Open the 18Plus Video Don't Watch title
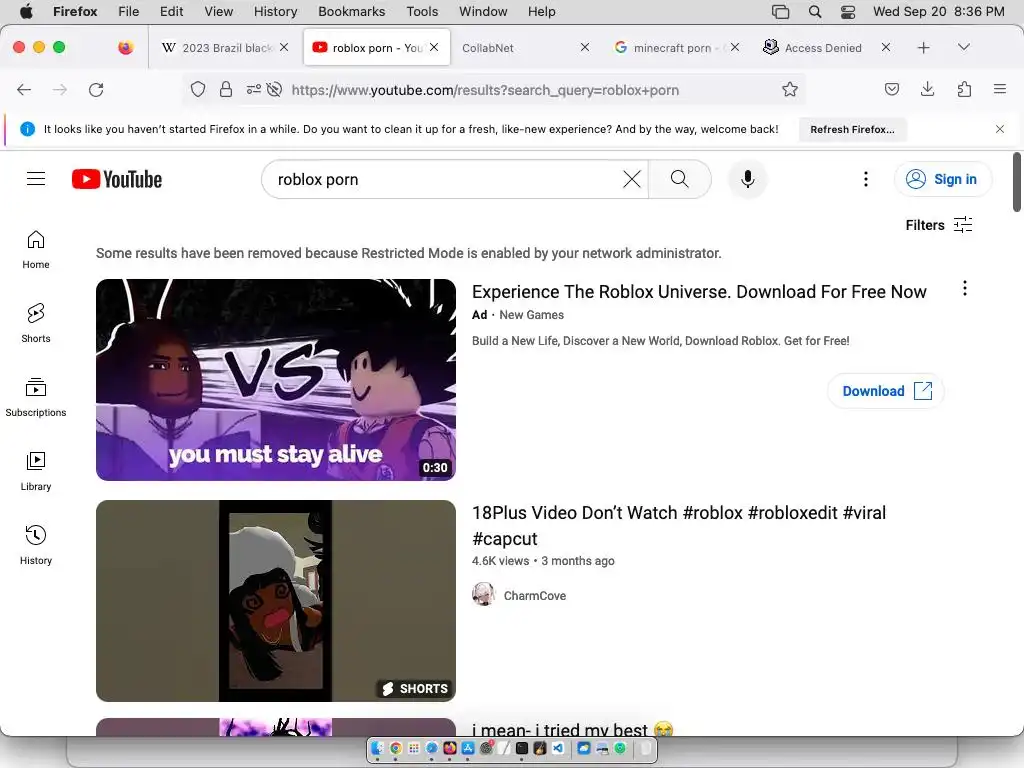This screenshot has height=768, width=1024. [x=679, y=525]
